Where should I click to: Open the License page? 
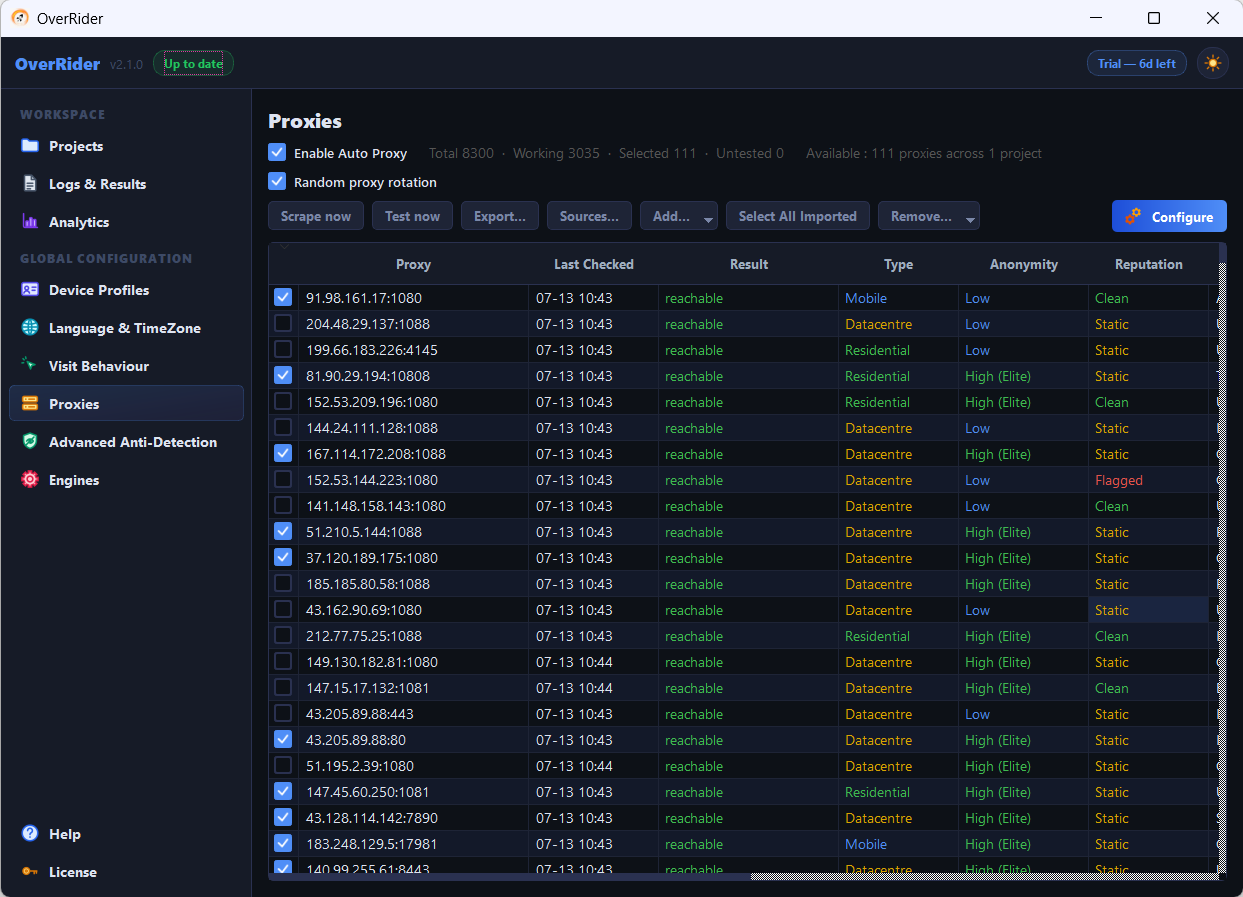click(126, 872)
